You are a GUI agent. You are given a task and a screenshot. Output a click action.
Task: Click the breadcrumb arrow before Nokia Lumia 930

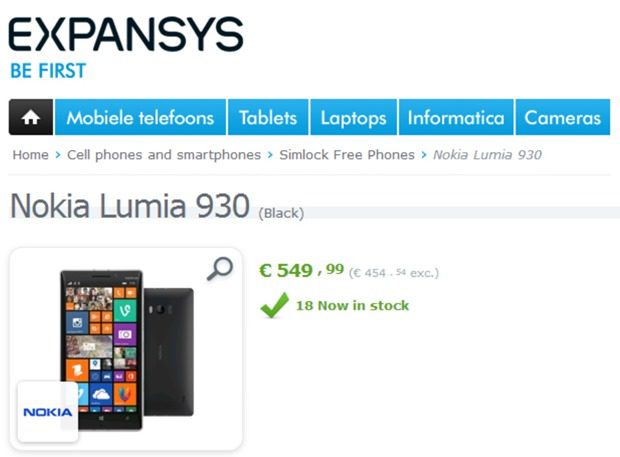coord(424,155)
